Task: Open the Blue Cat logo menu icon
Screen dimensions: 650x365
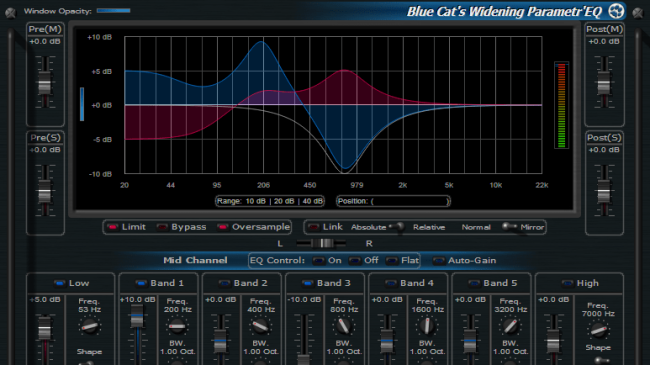Action: tap(616, 11)
